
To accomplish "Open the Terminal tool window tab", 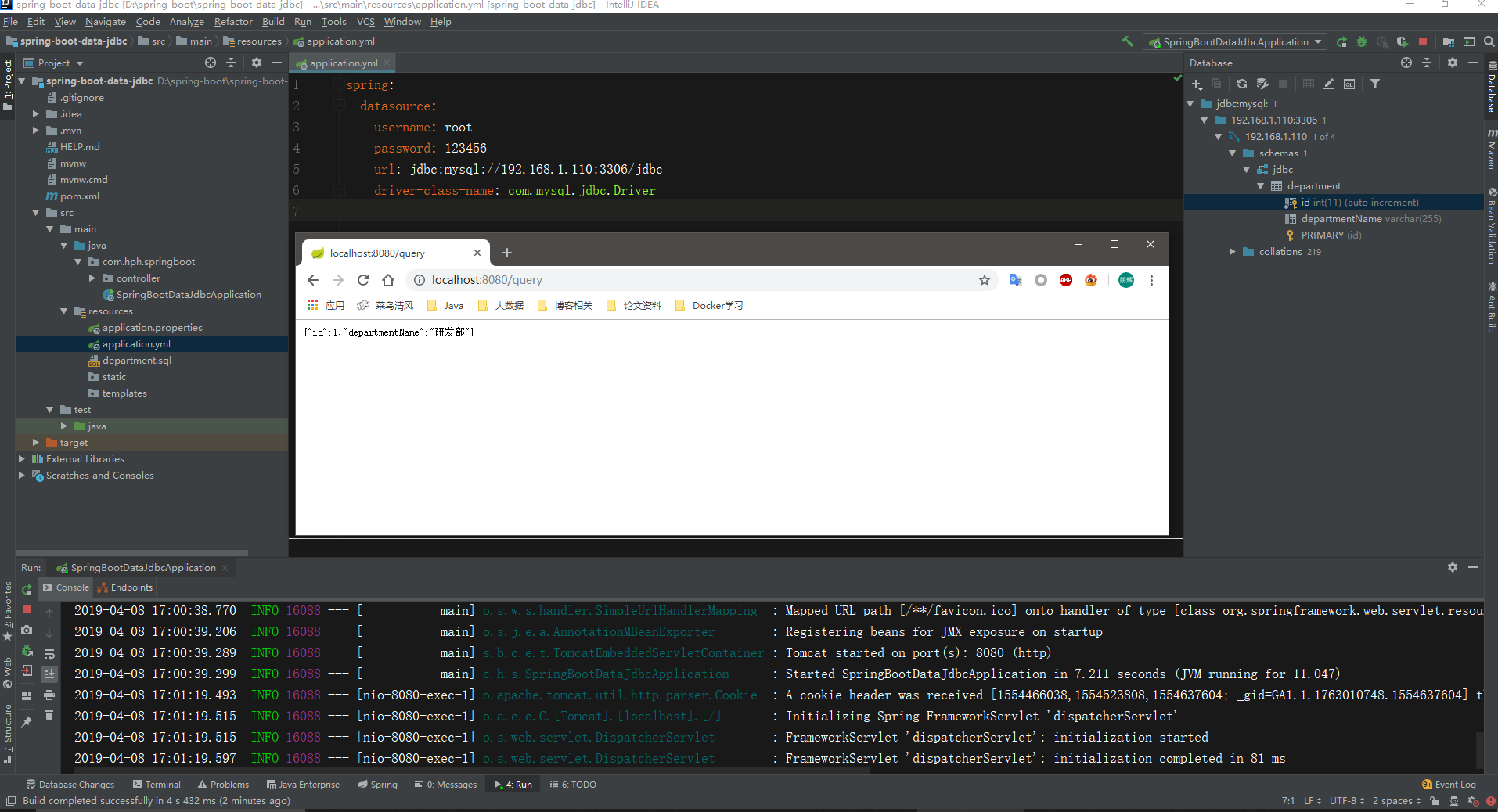I will pyautogui.click(x=156, y=784).
